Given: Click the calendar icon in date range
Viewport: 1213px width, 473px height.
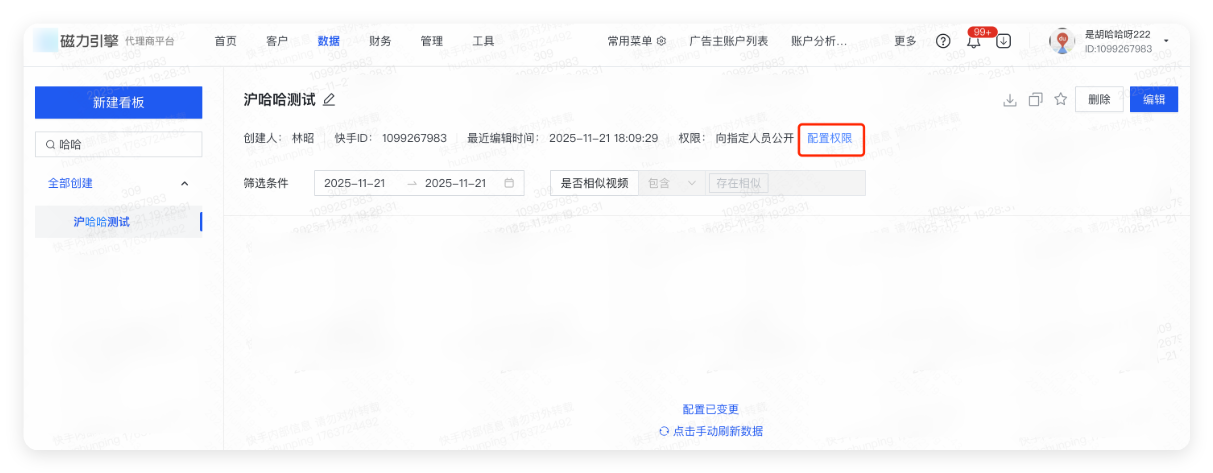Looking at the screenshot, I should [x=509, y=183].
